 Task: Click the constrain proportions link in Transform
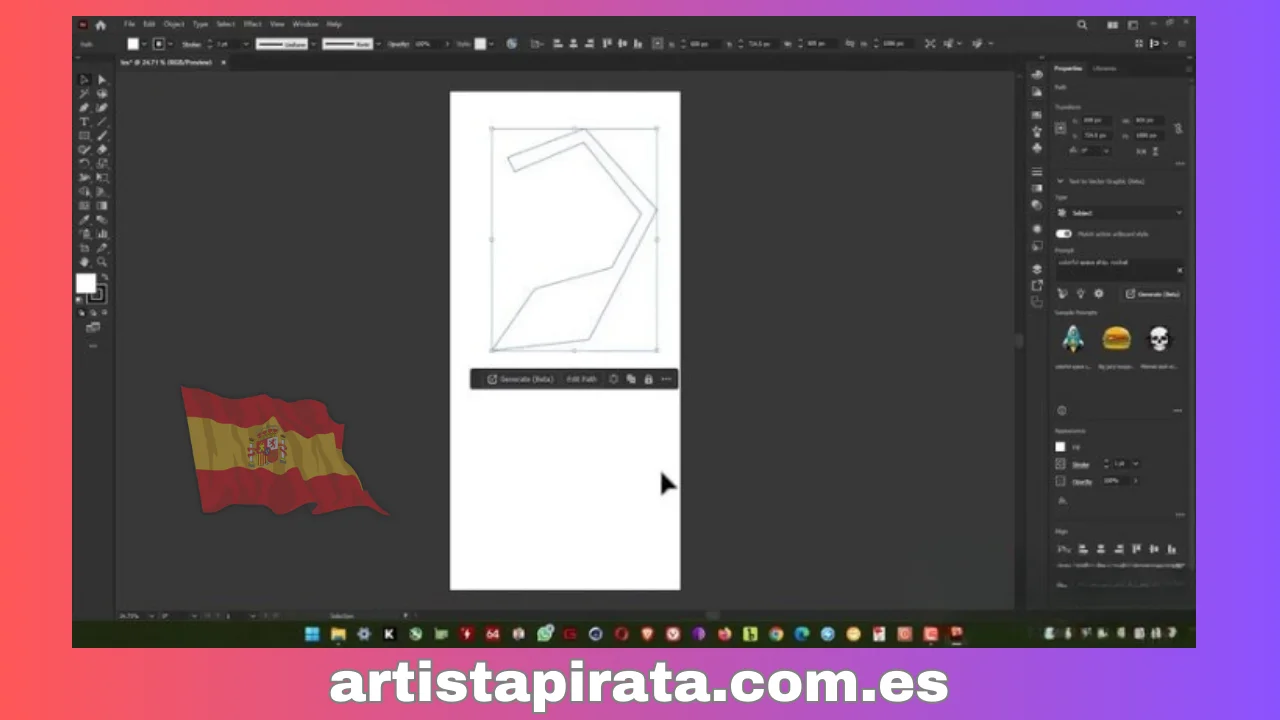tap(1177, 128)
